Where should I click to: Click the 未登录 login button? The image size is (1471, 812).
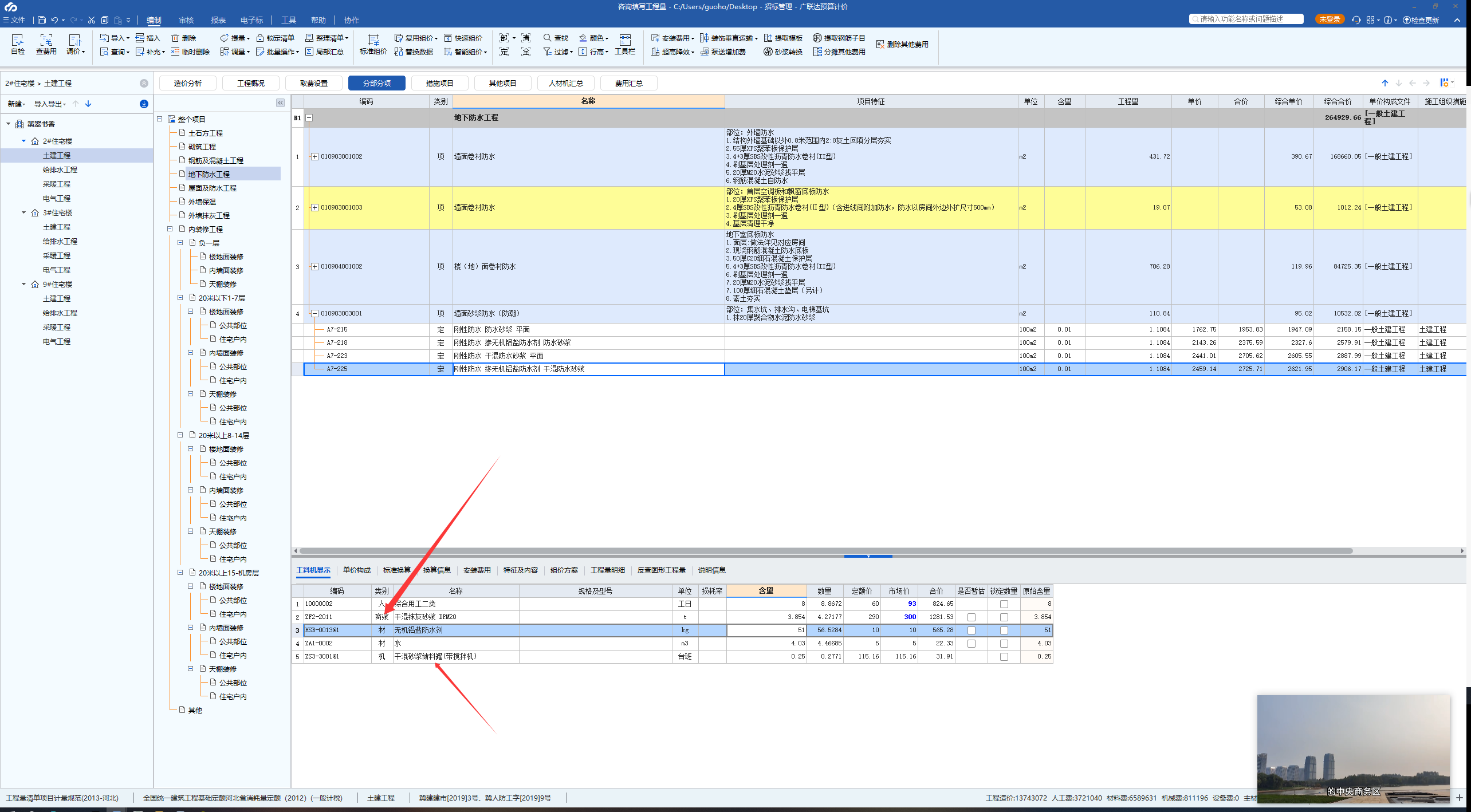coord(1329,19)
